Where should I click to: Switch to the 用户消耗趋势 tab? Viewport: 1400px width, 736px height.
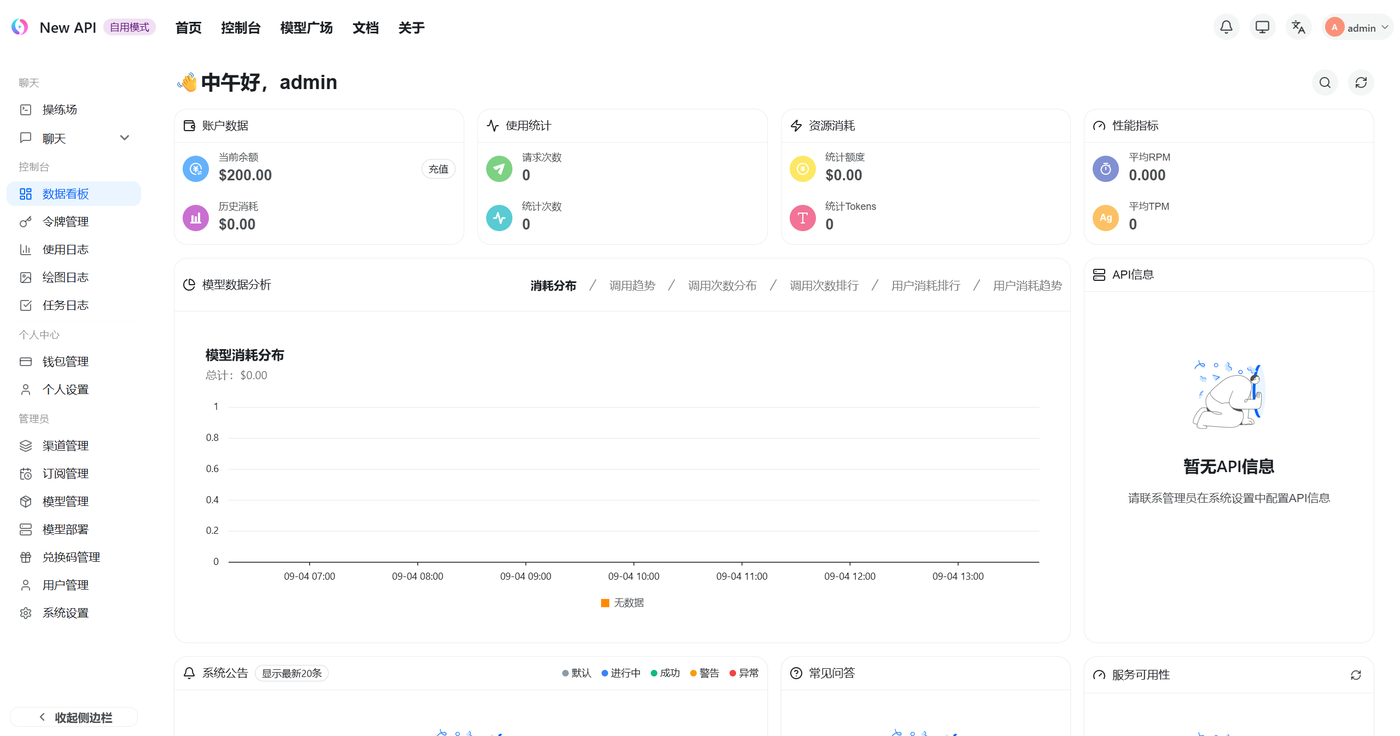(x=1027, y=286)
